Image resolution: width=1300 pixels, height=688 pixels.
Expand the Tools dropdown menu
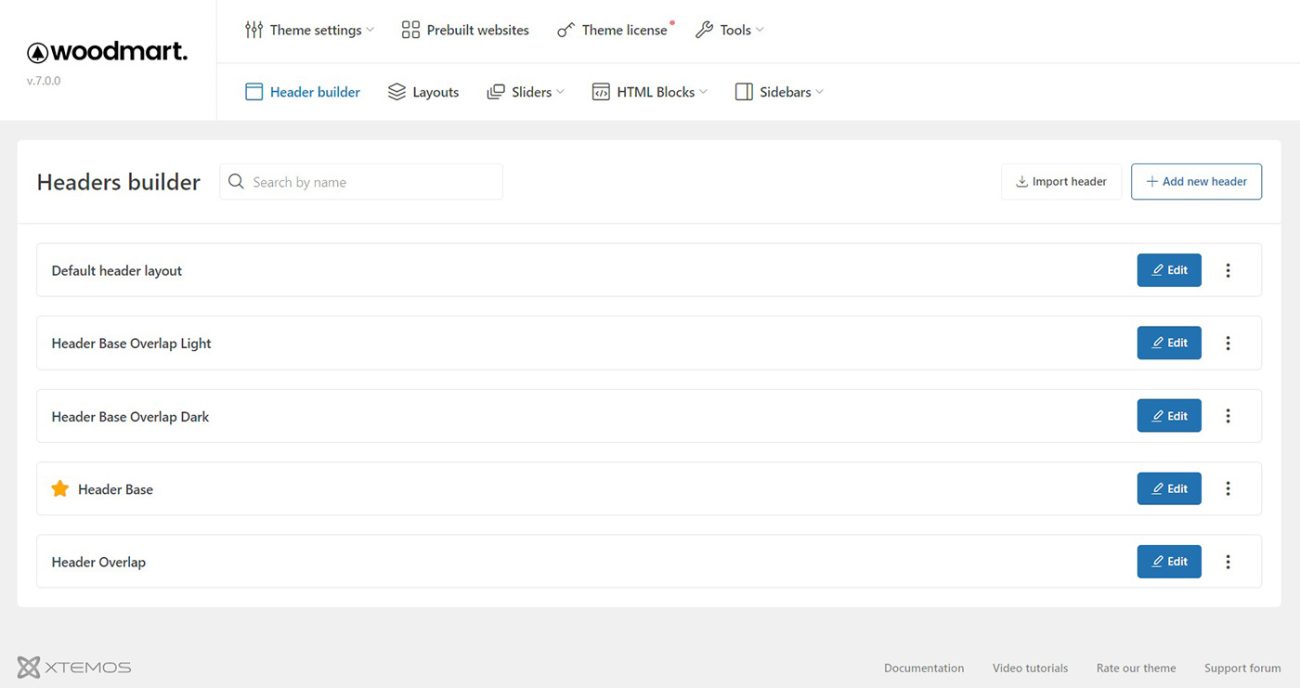click(729, 30)
